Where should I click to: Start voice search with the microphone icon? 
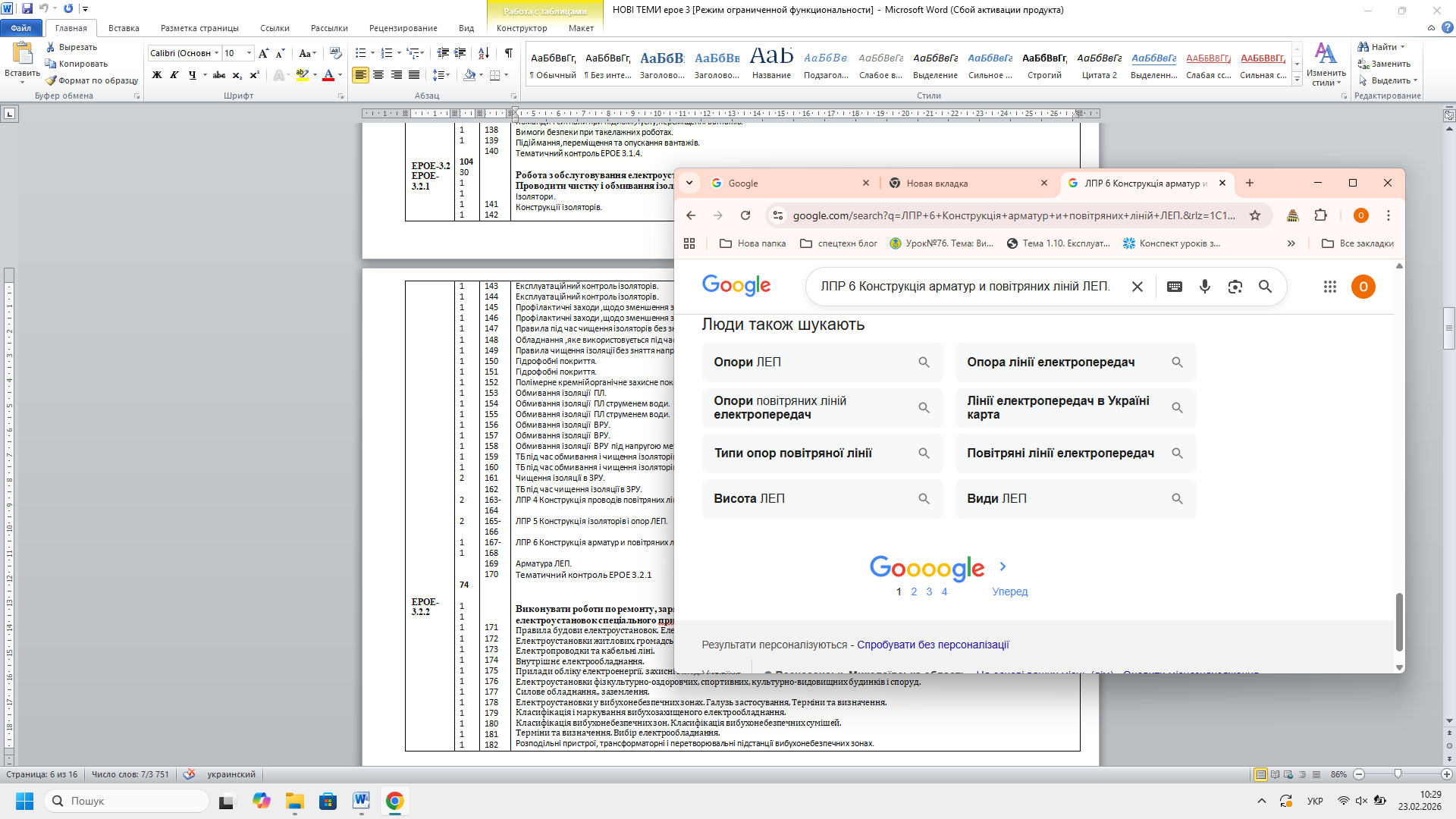[x=1205, y=287]
